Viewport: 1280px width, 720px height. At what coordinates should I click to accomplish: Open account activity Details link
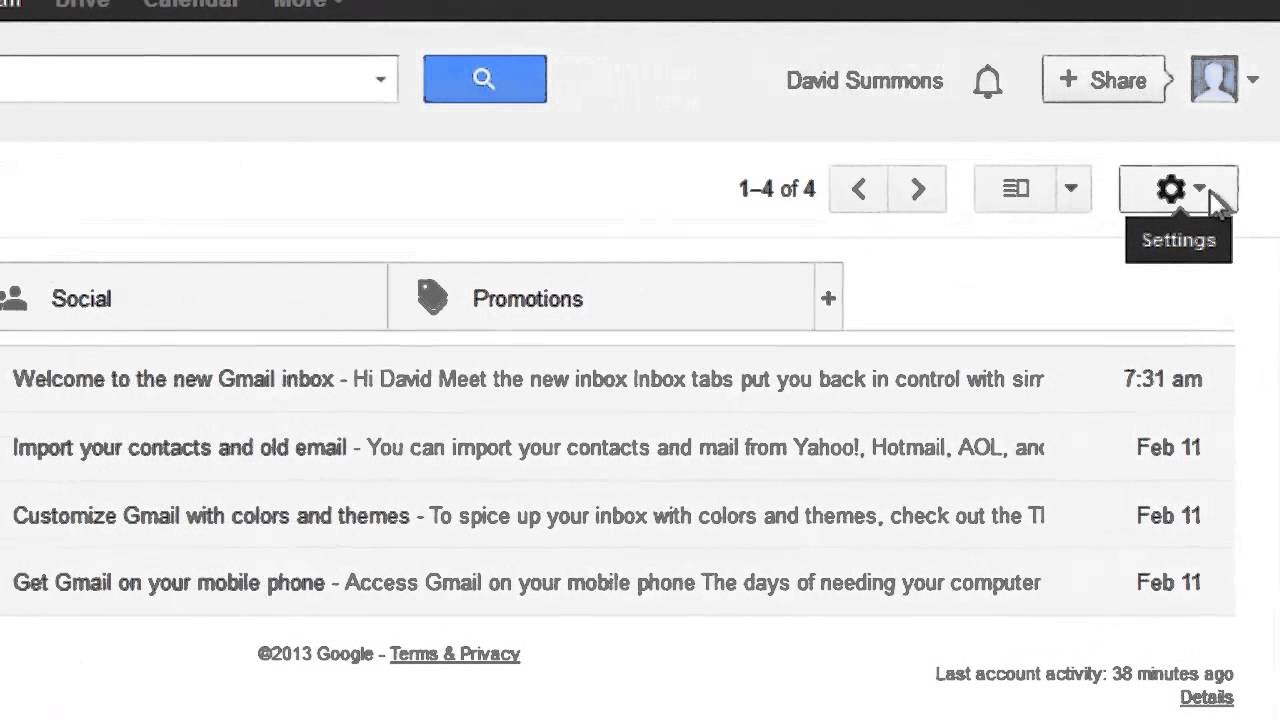[1206, 697]
